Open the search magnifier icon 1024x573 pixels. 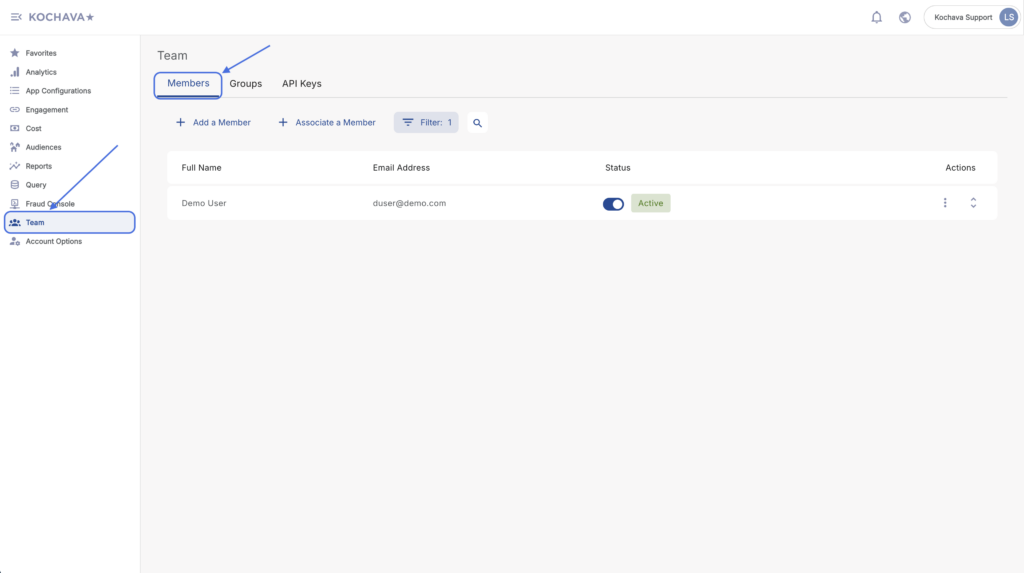click(478, 123)
